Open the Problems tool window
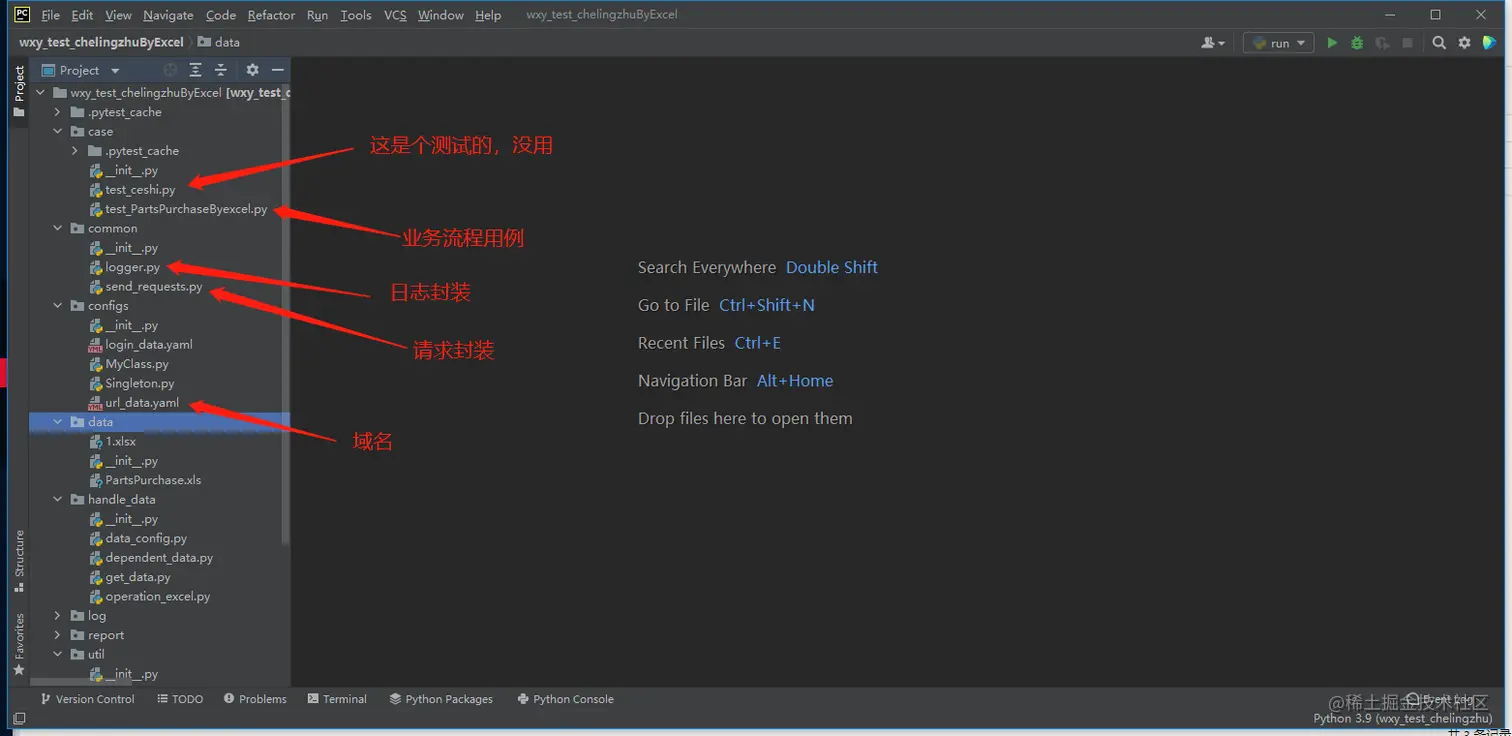Viewport: 1512px width, 736px height. tap(255, 699)
